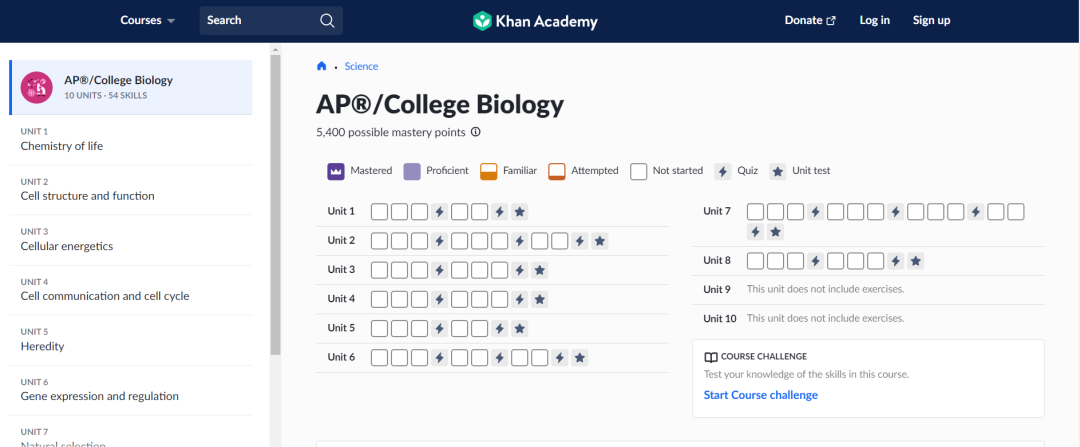Click the mastery points info icon

pyautogui.click(x=476, y=132)
